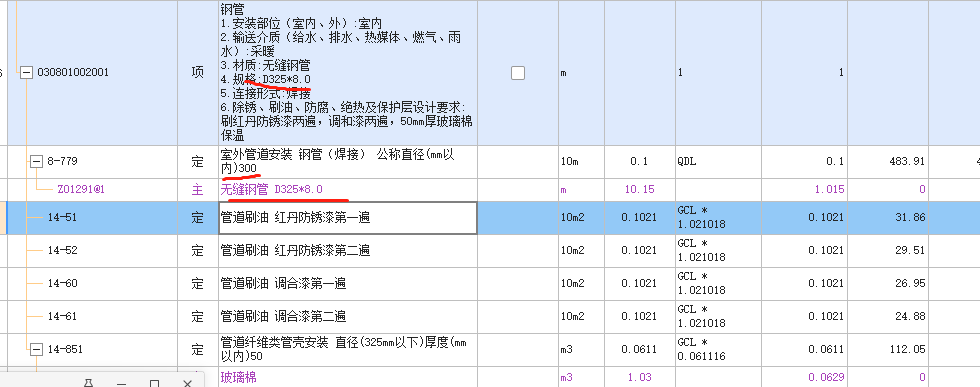Minimize the small floating window
The width and height of the screenshot is (980, 387).
[121, 383]
